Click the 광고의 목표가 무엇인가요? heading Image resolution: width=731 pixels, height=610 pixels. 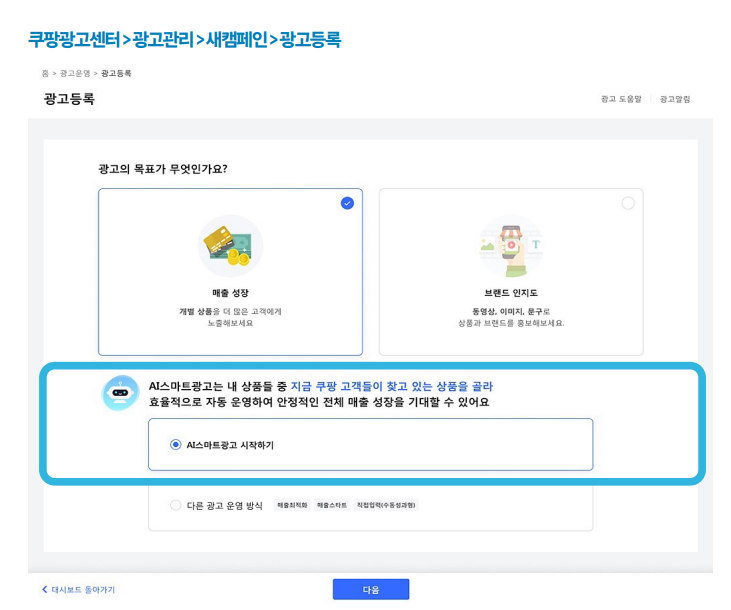pos(163,169)
